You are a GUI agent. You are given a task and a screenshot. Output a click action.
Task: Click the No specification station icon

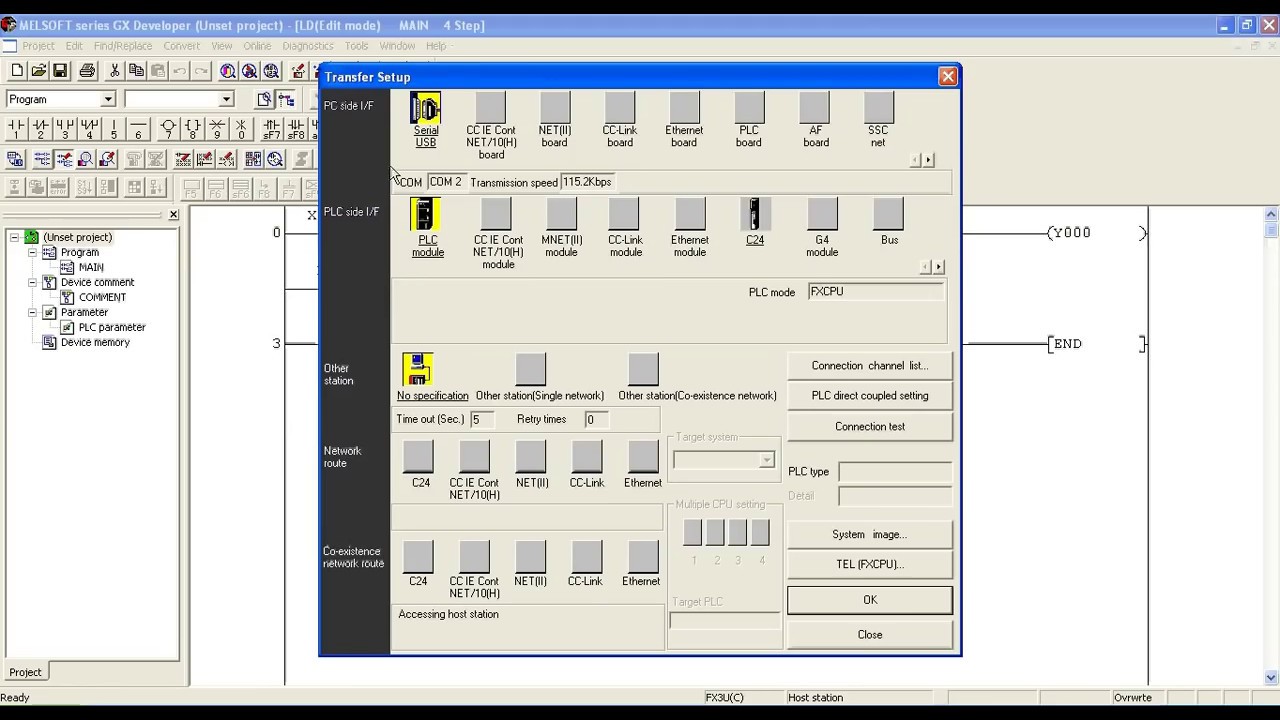click(x=417, y=368)
